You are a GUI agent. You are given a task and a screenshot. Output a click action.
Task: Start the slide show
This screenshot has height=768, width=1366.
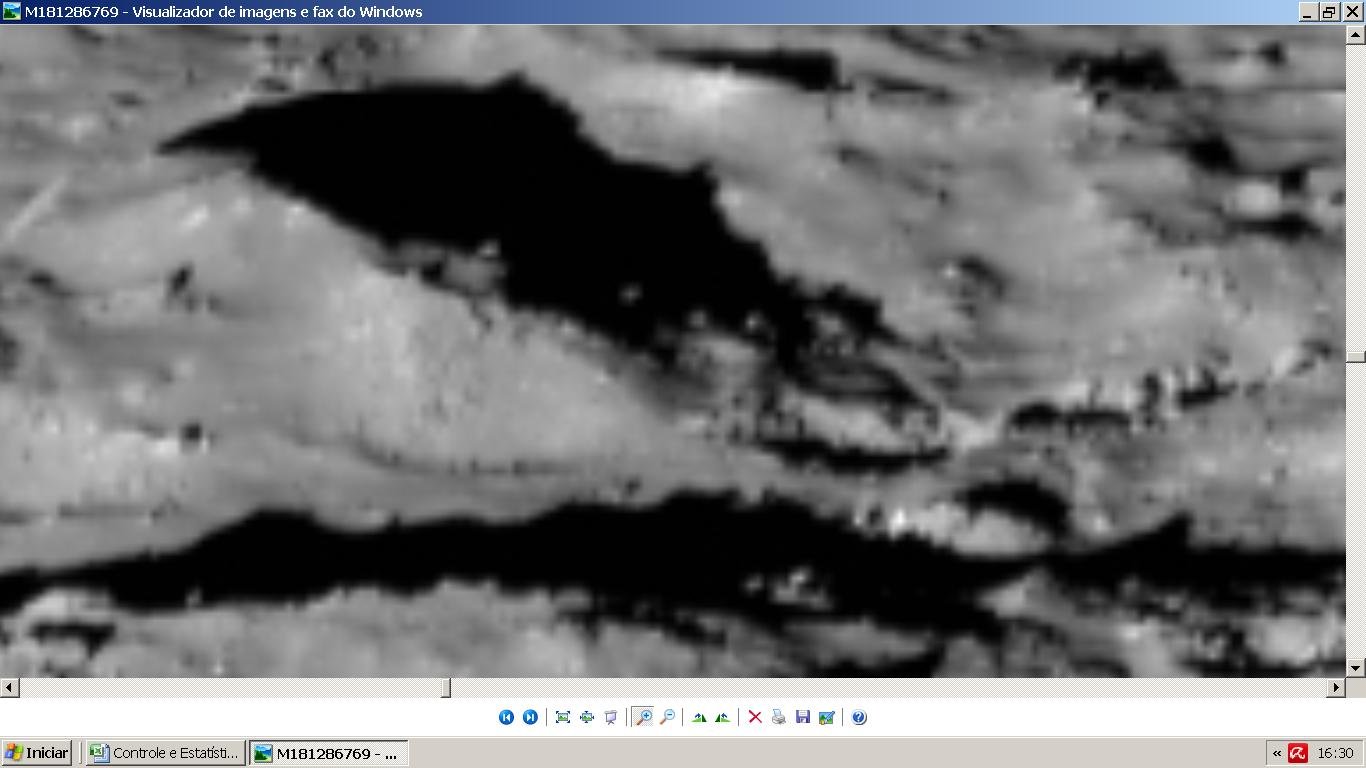pos(611,717)
